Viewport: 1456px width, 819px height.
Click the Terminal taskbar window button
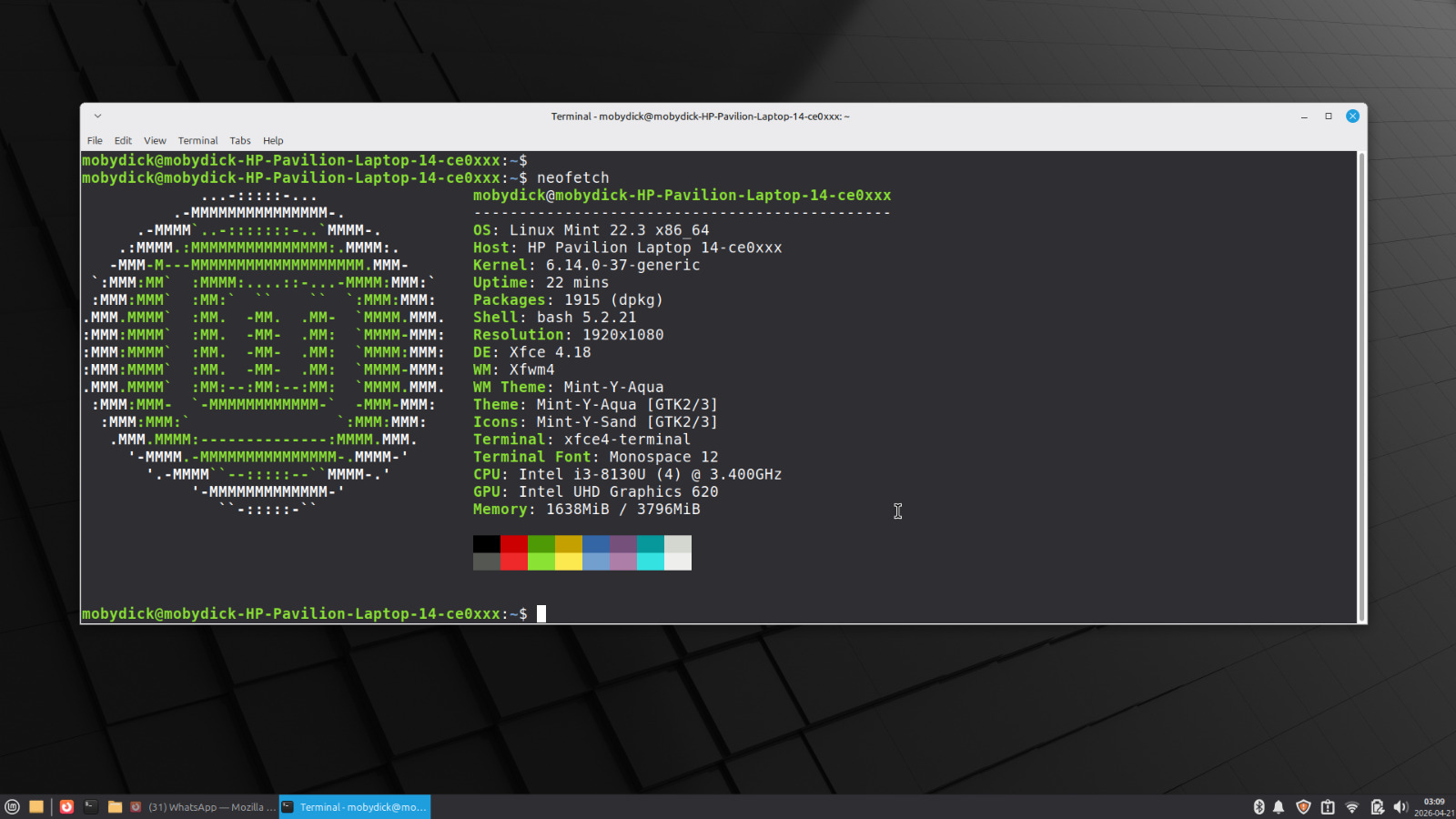355,807
